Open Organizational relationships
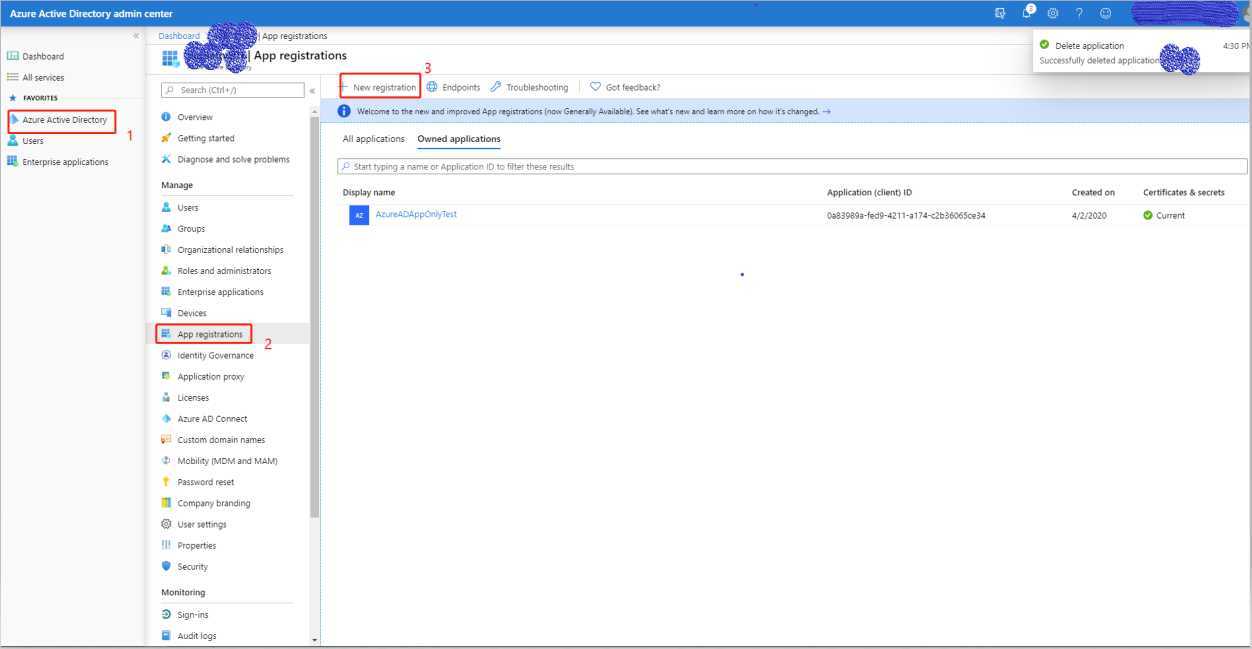Screen dimensions: 1252x649 tap(230, 250)
